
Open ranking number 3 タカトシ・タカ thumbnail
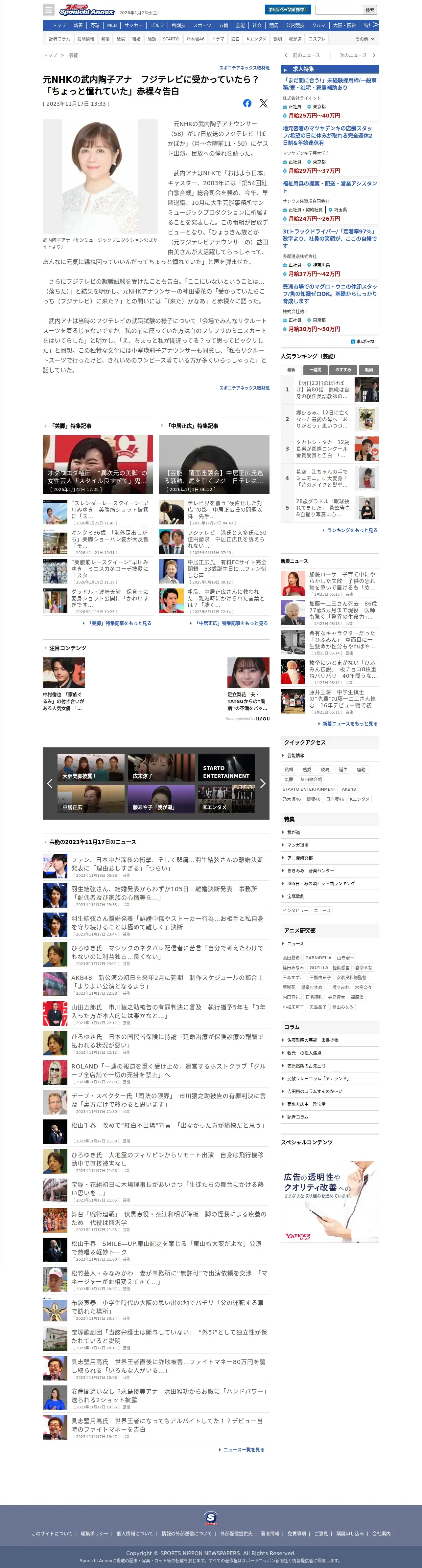pos(366,449)
